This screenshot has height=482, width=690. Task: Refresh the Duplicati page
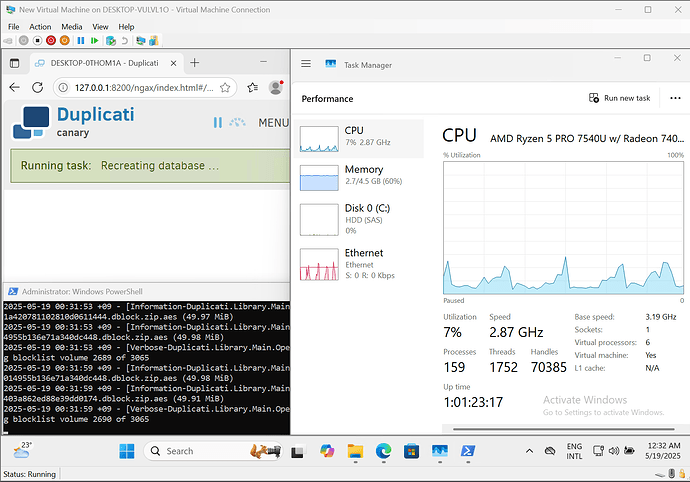(x=37, y=87)
